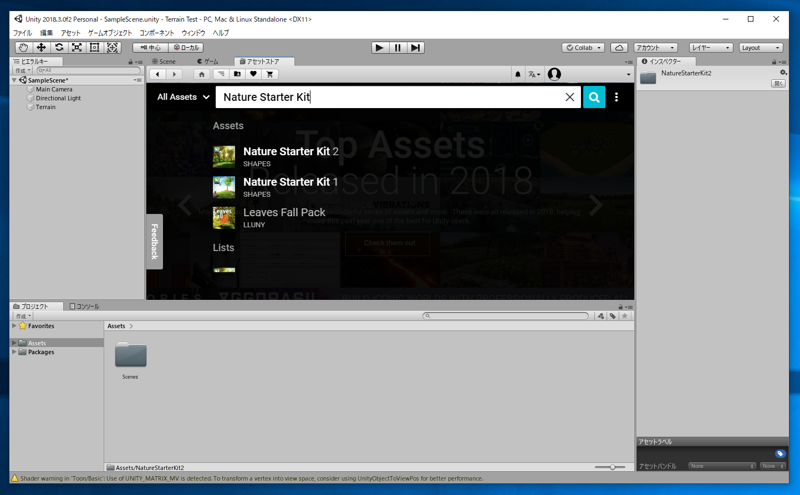800x495 pixels.
Task: Switch to the ゲーム tab
Action: [x=208, y=61]
